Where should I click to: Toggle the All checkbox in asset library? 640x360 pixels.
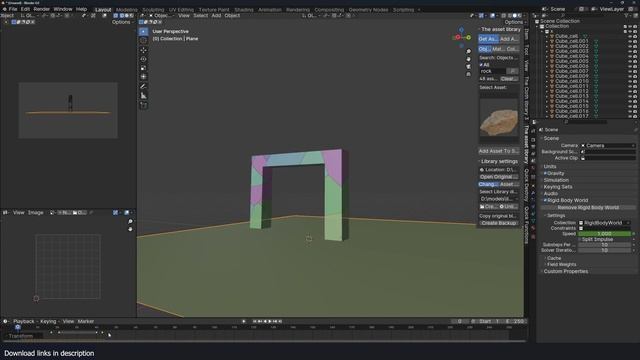481,65
